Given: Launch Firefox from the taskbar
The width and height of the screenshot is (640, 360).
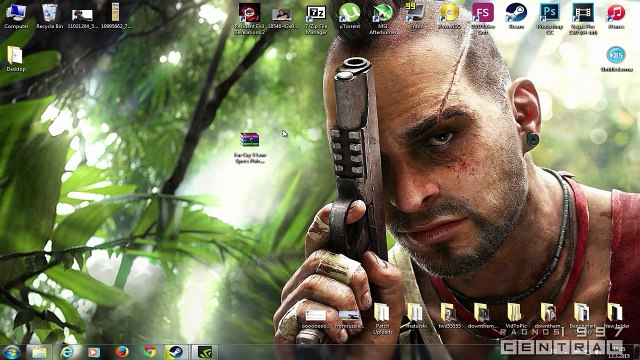Looking at the screenshot, I should tap(122, 352).
